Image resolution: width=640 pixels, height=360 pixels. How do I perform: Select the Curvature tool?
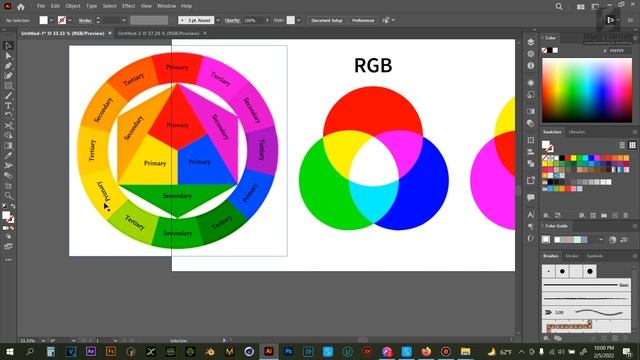[8, 76]
